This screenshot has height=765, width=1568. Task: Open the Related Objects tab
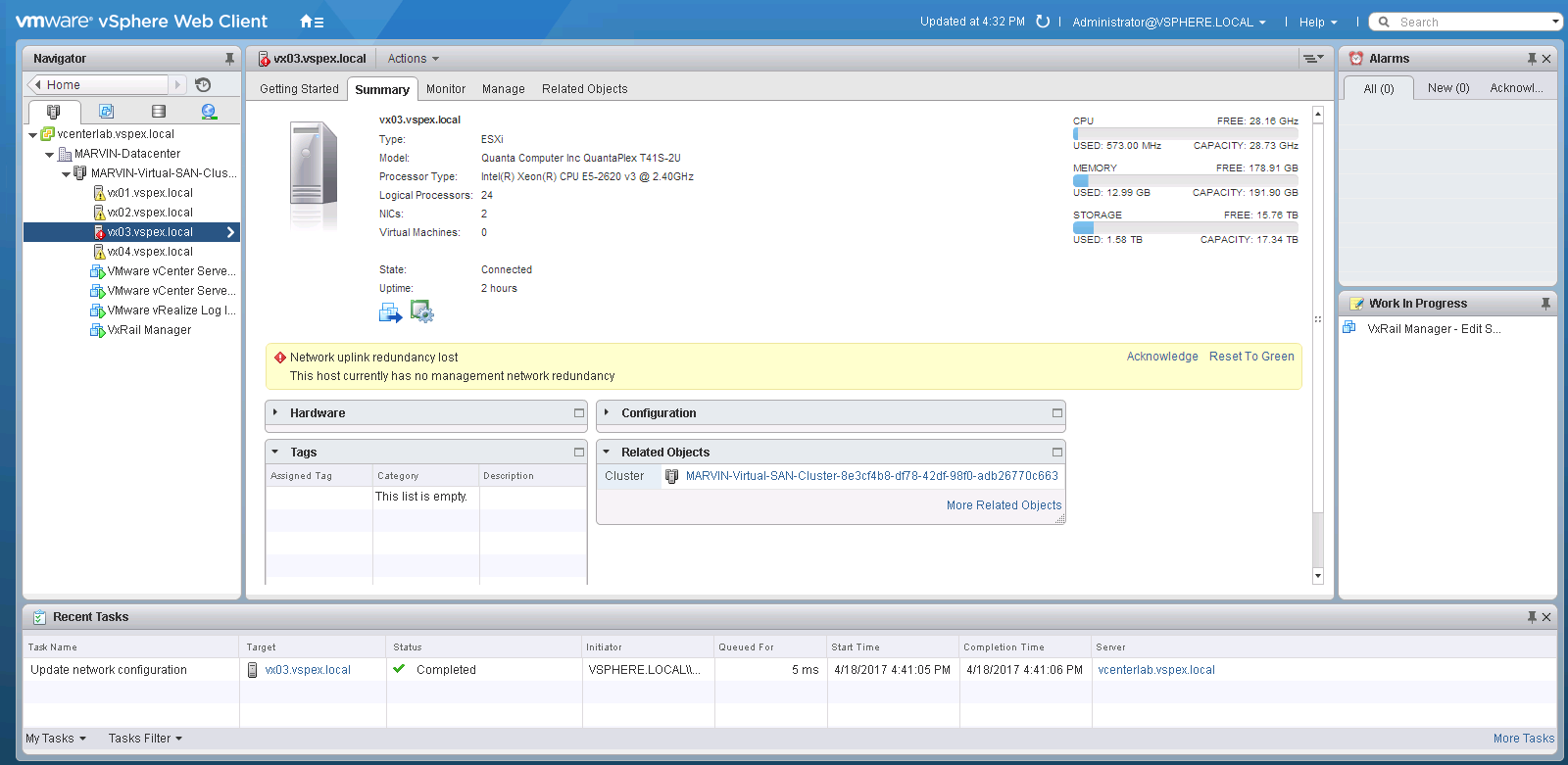(584, 89)
